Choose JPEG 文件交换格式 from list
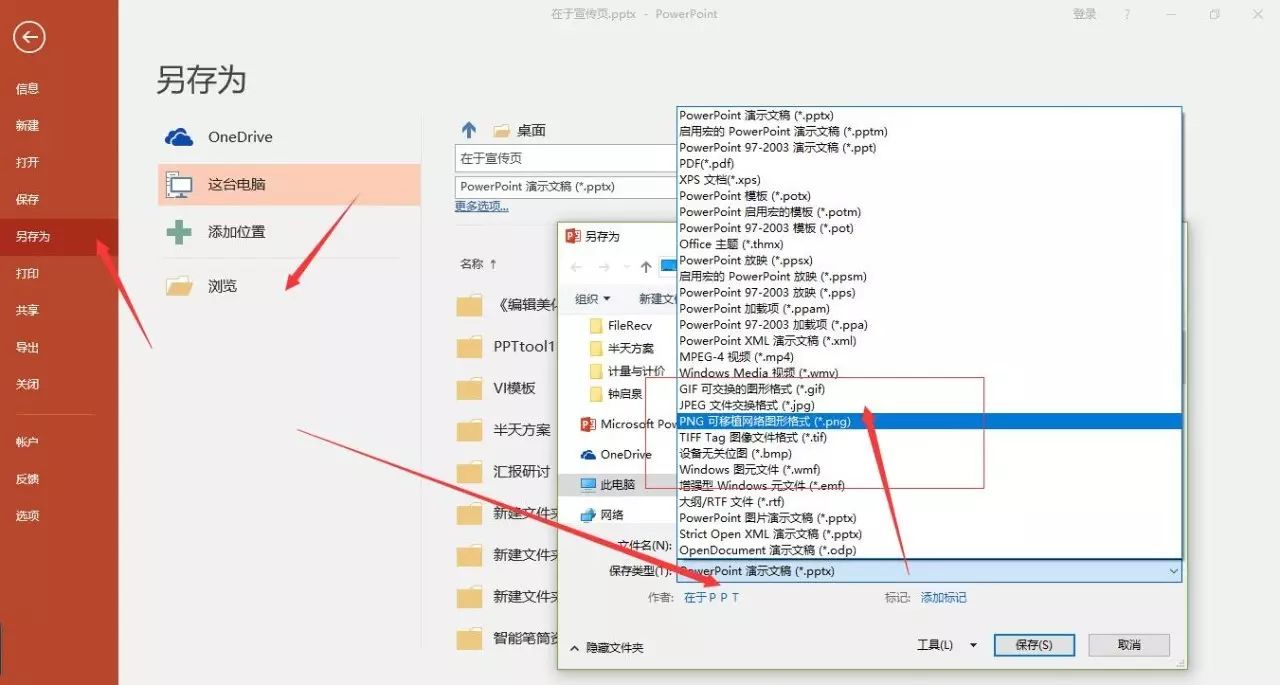This screenshot has width=1280, height=685. [x=746, y=405]
